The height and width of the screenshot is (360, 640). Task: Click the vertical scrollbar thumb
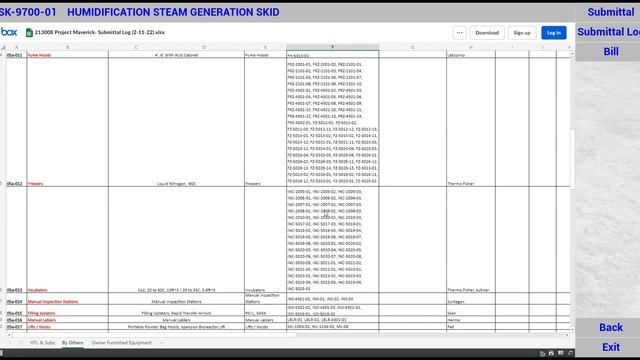[x=572, y=159]
